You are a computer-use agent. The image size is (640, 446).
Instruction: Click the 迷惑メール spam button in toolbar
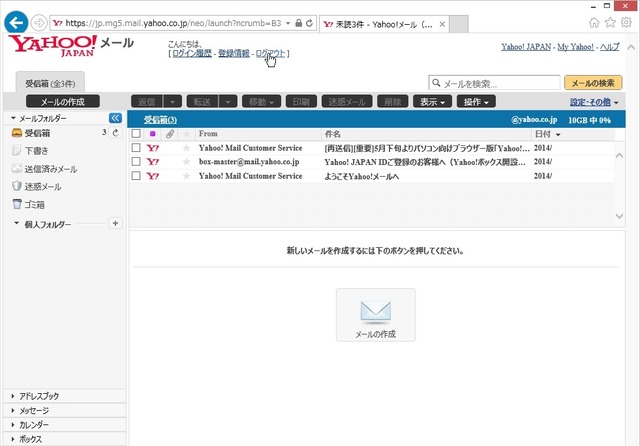347,102
